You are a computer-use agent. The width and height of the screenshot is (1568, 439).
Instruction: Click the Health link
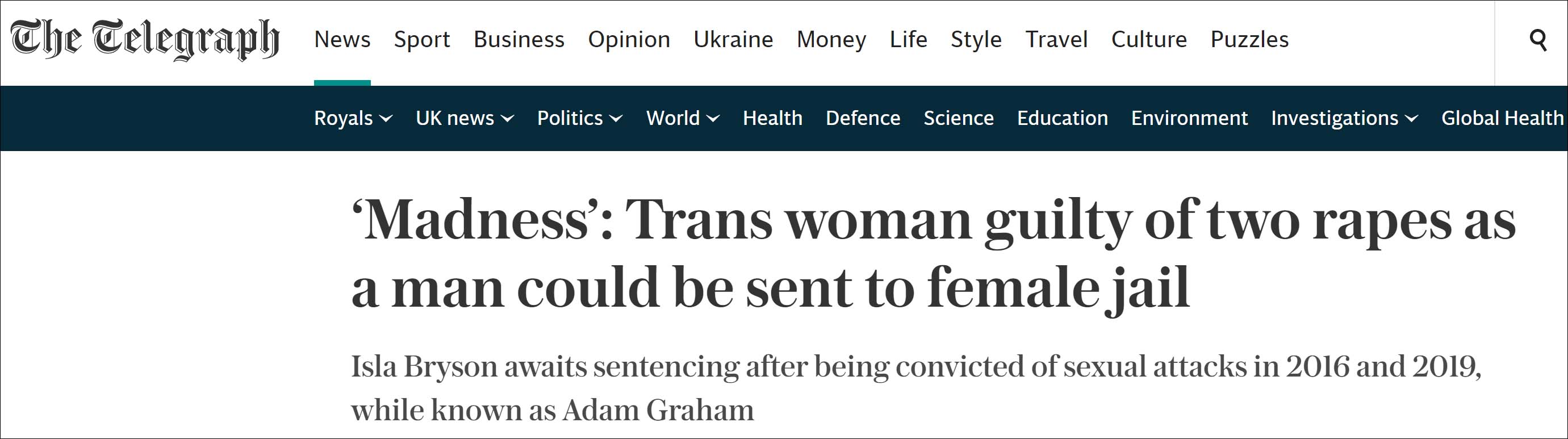click(x=772, y=118)
